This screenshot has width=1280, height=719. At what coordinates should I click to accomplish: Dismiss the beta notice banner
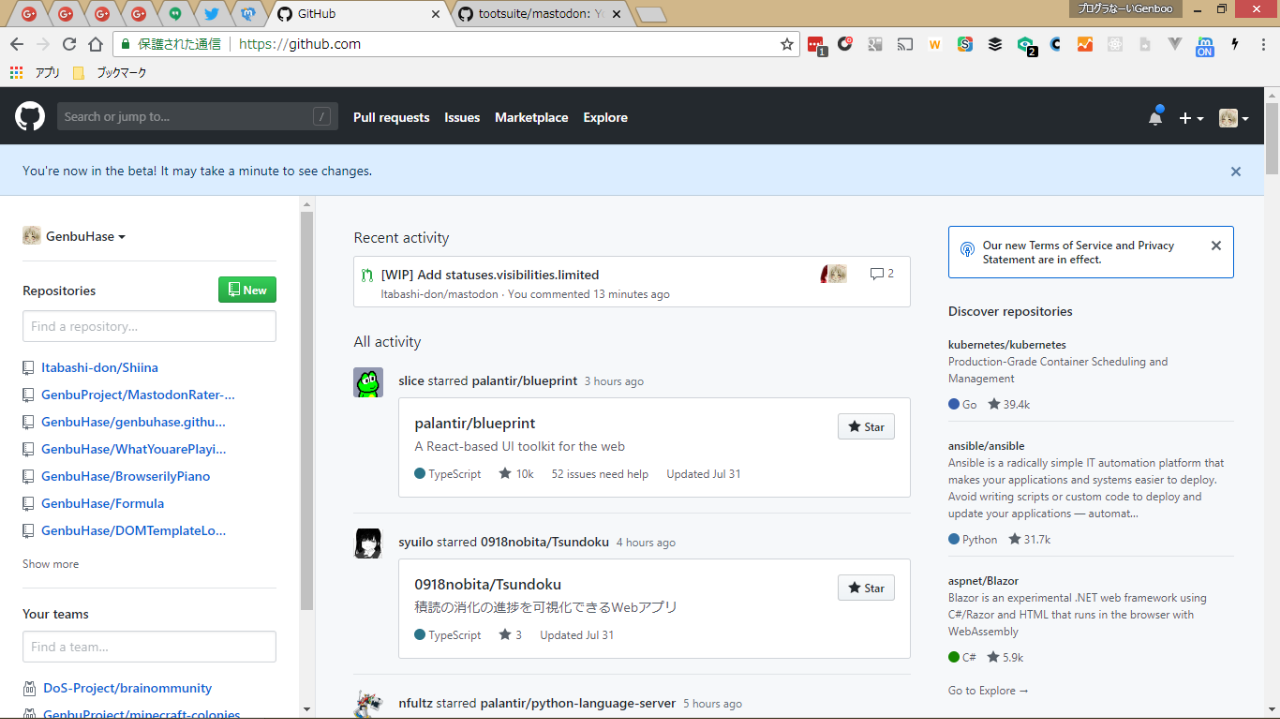click(1235, 171)
